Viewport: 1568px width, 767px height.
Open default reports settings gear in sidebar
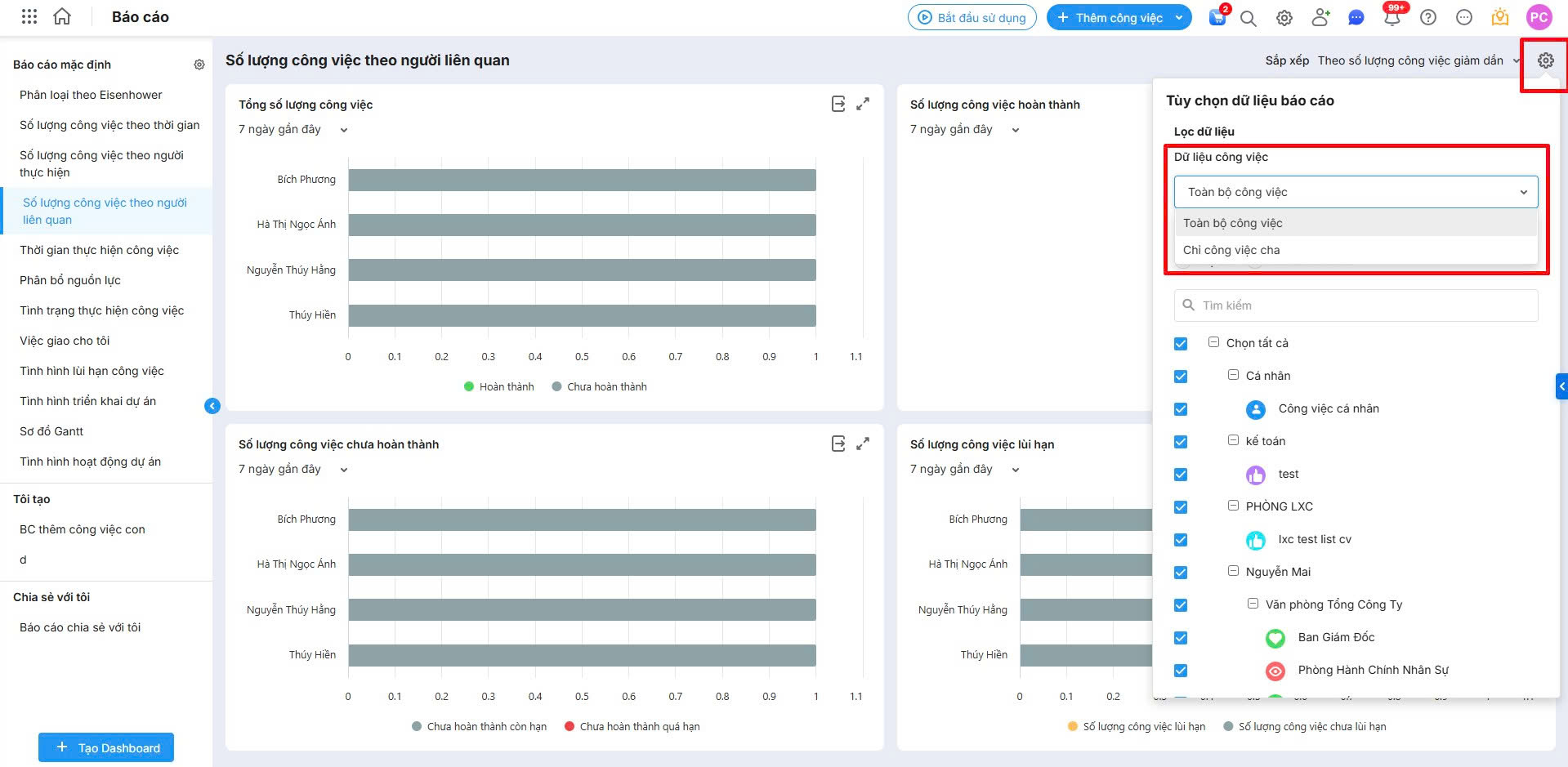pyautogui.click(x=199, y=65)
